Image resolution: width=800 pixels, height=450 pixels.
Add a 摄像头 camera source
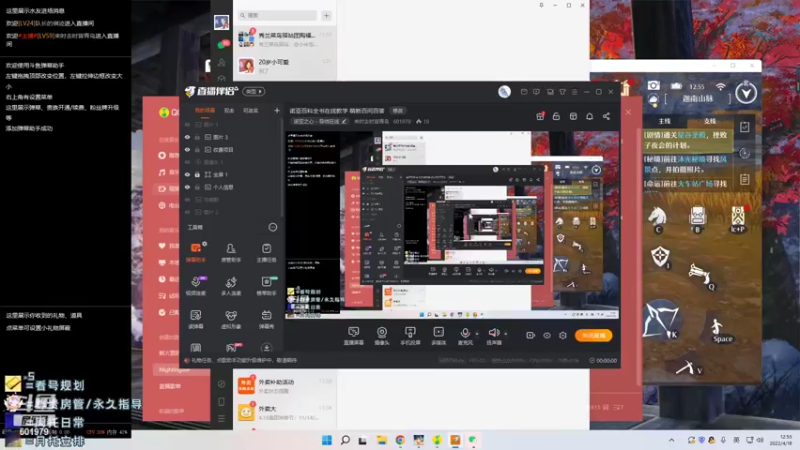tap(382, 336)
